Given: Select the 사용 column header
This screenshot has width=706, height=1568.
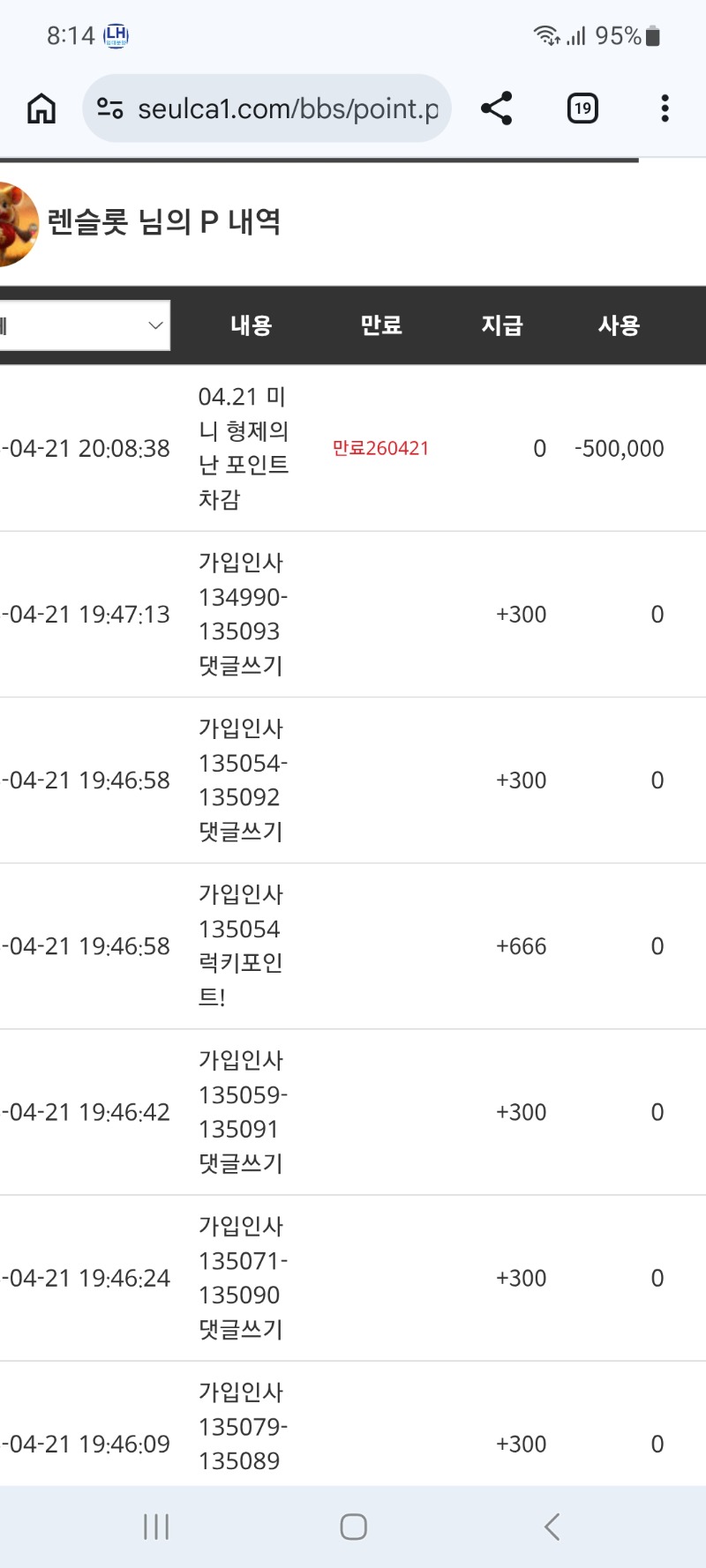Looking at the screenshot, I should (619, 325).
